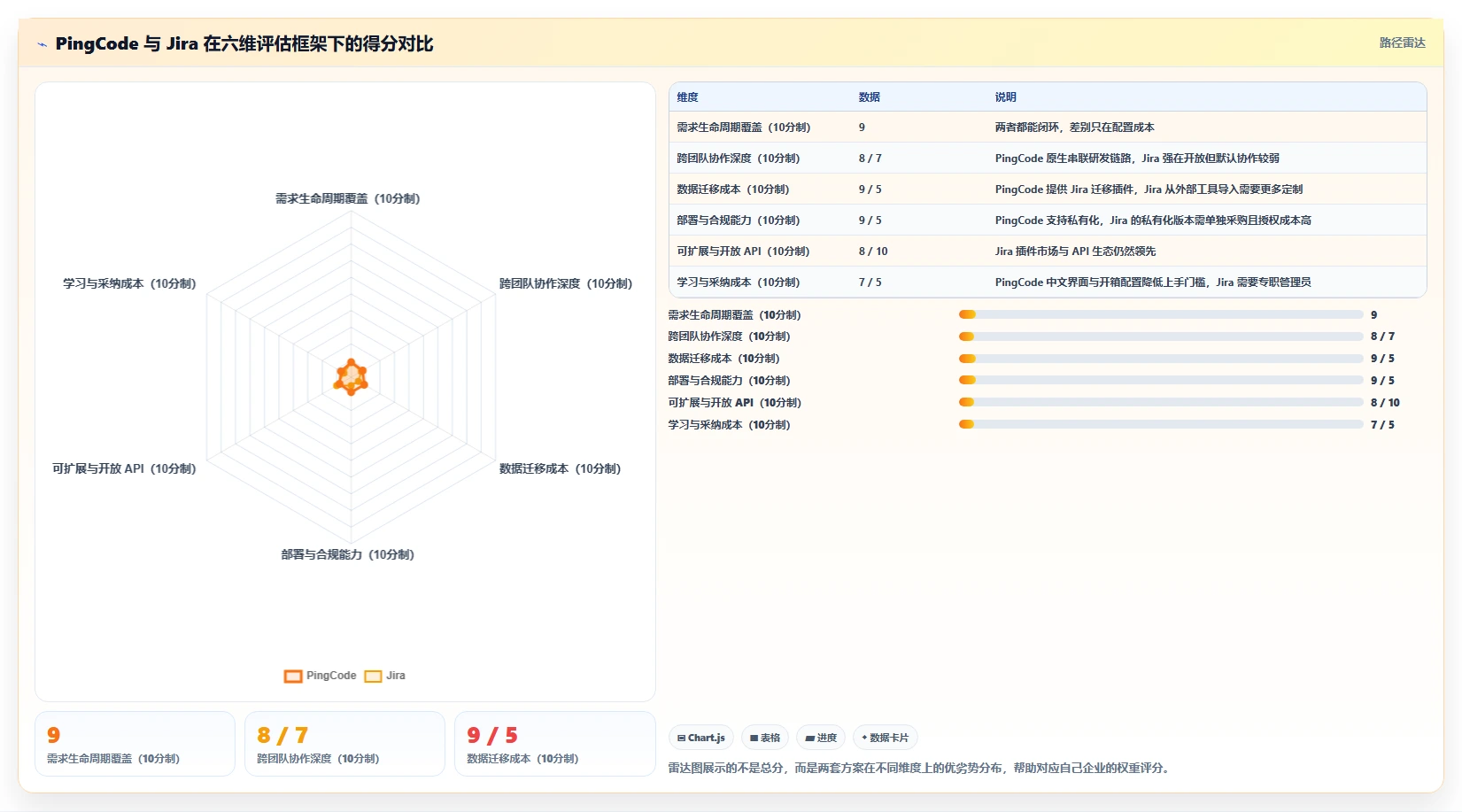Click the 数据迁移成本 progress bar

coord(1161,359)
